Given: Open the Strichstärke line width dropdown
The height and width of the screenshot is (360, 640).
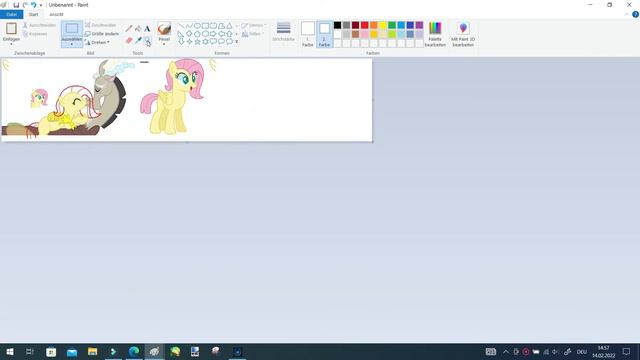Looking at the screenshot, I should (283, 32).
